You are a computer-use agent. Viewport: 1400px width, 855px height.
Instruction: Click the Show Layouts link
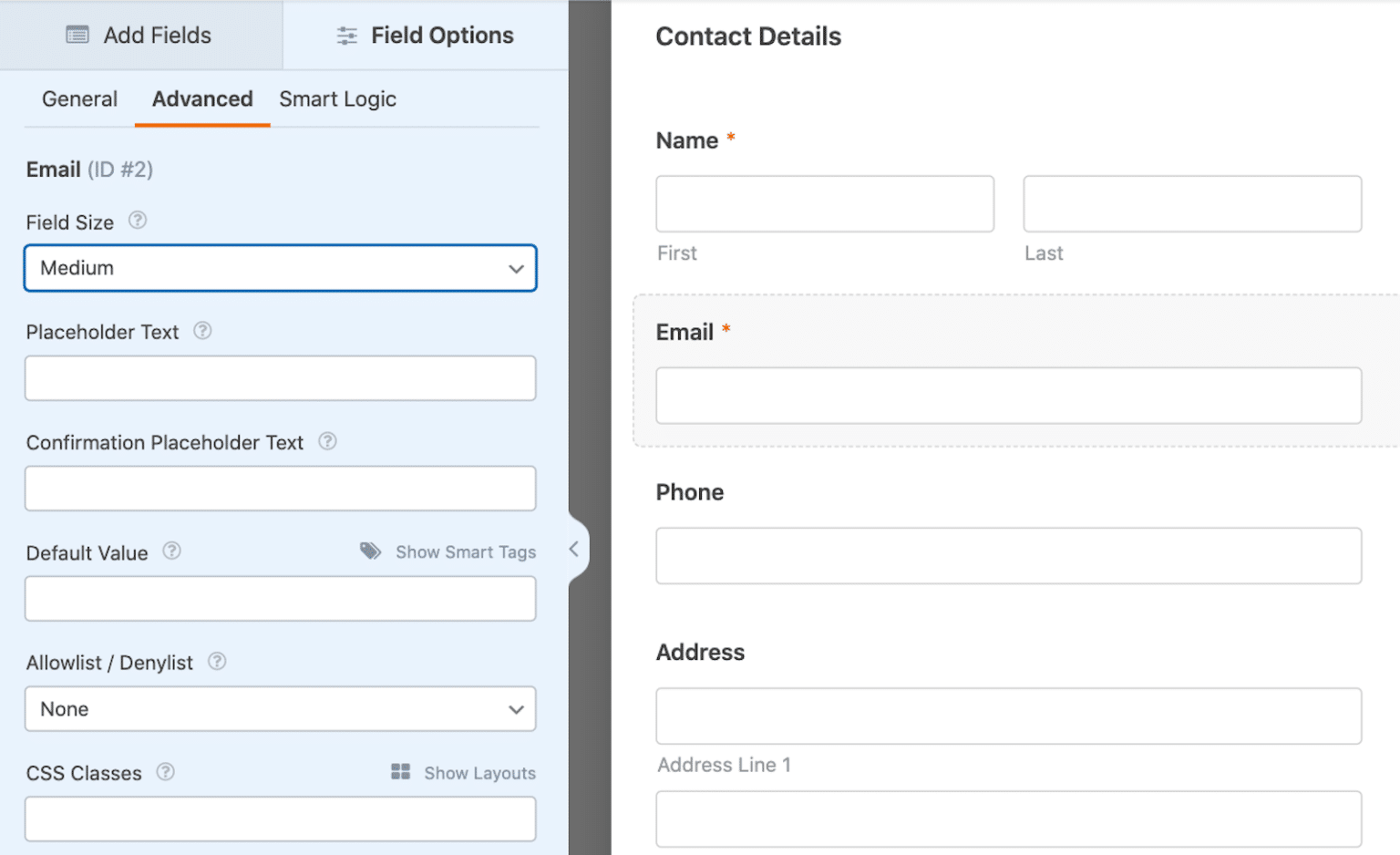(x=479, y=772)
